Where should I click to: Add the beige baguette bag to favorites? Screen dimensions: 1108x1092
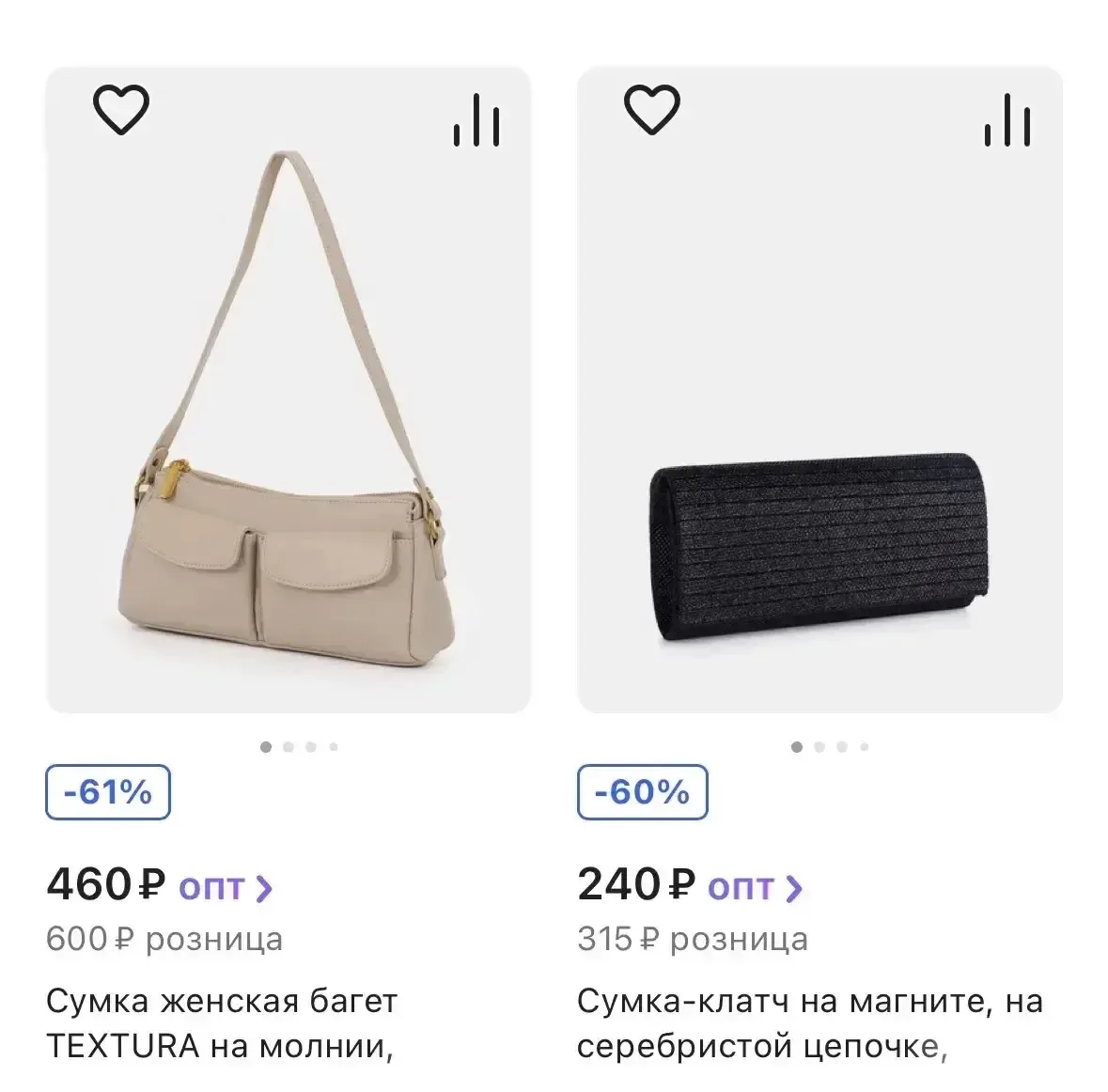coord(121,110)
